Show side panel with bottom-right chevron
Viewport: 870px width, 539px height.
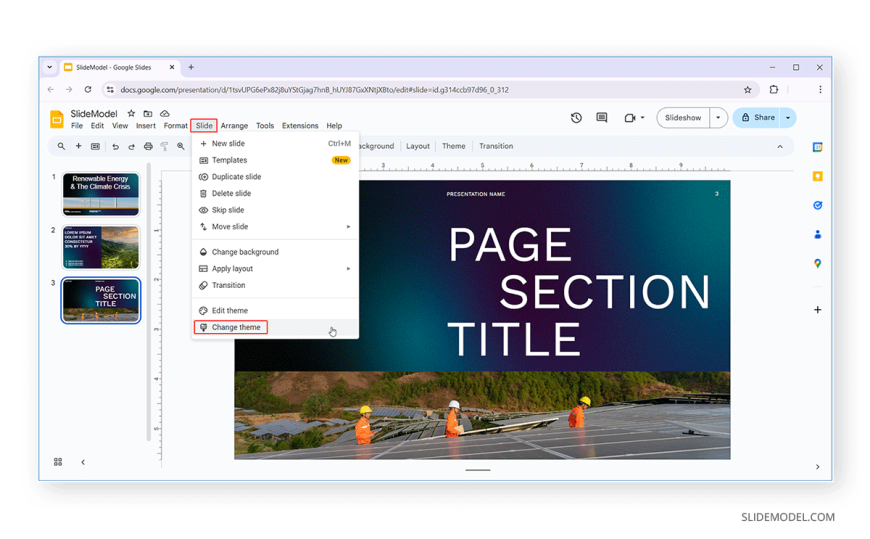[x=817, y=467]
